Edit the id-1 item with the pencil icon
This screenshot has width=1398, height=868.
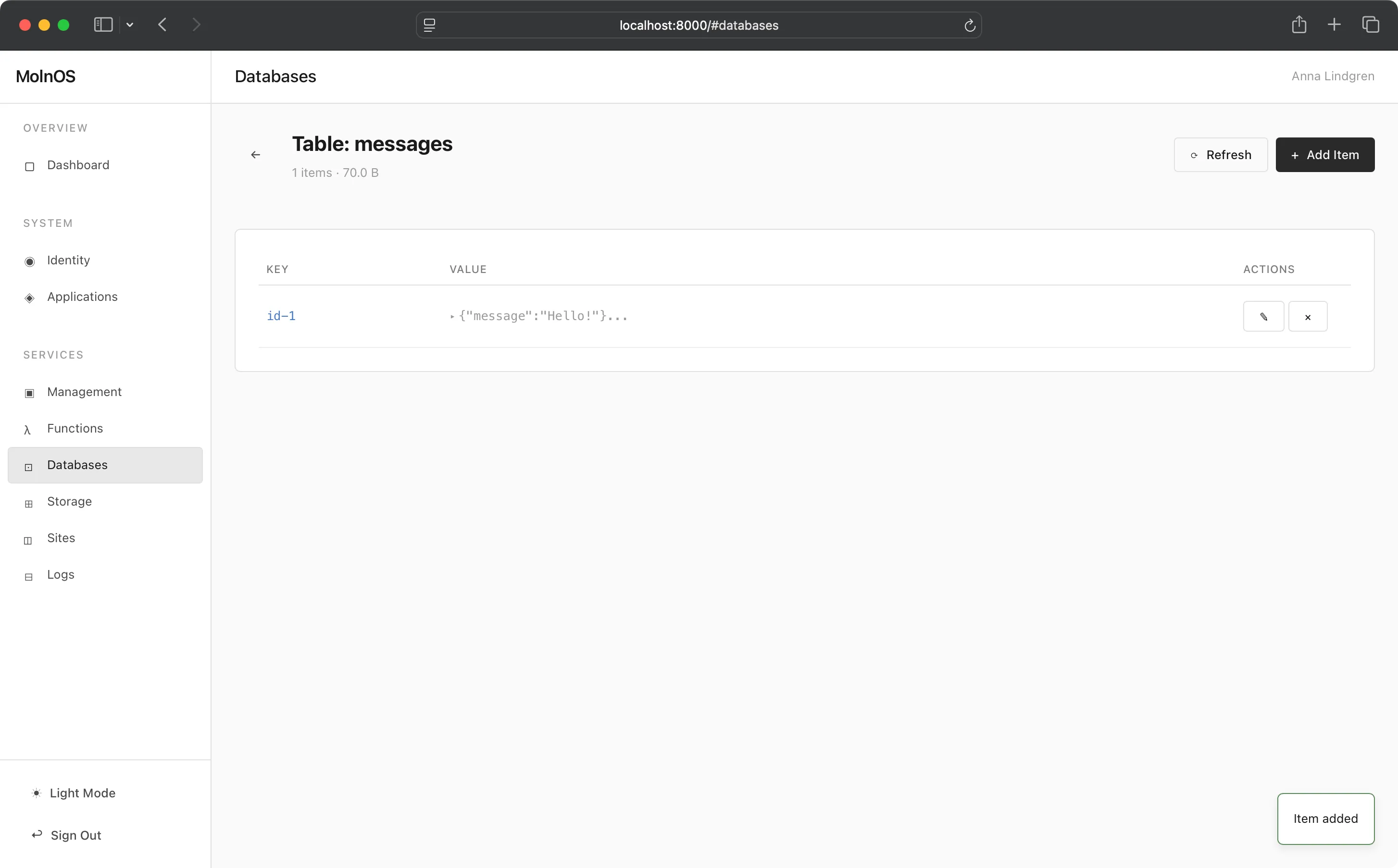[1263, 316]
